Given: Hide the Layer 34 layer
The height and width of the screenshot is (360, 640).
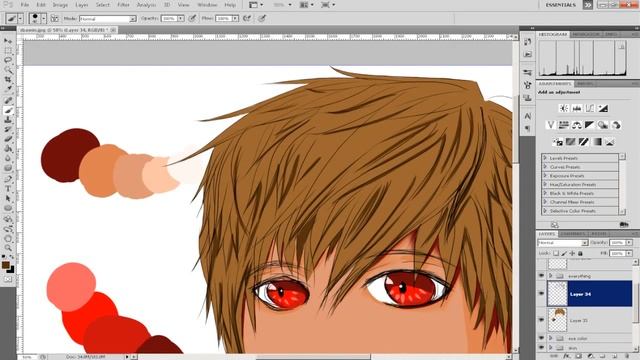Looking at the screenshot, I should point(541,293).
